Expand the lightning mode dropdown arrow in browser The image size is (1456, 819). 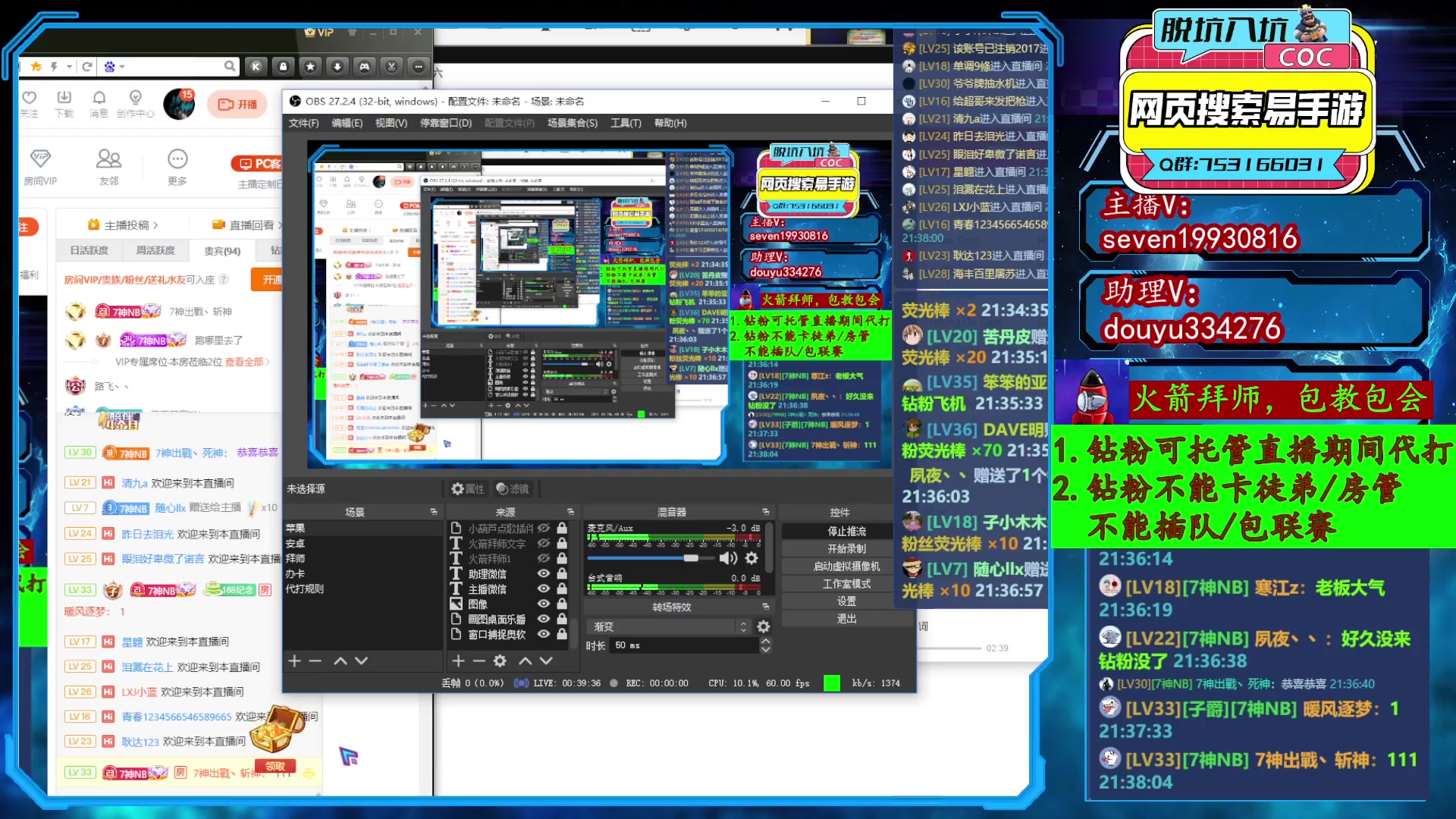[69, 67]
